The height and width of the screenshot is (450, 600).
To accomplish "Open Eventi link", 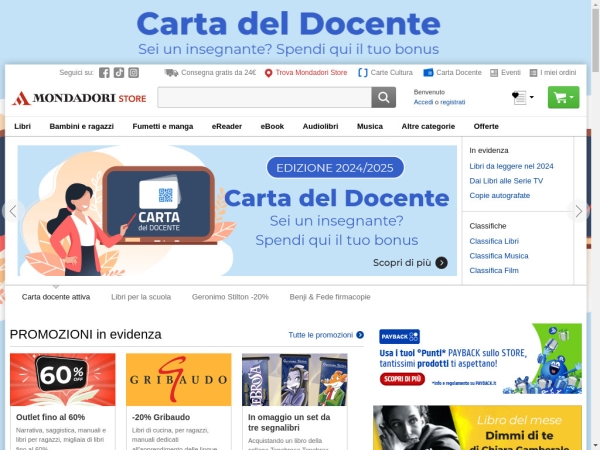I will (510, 72).
